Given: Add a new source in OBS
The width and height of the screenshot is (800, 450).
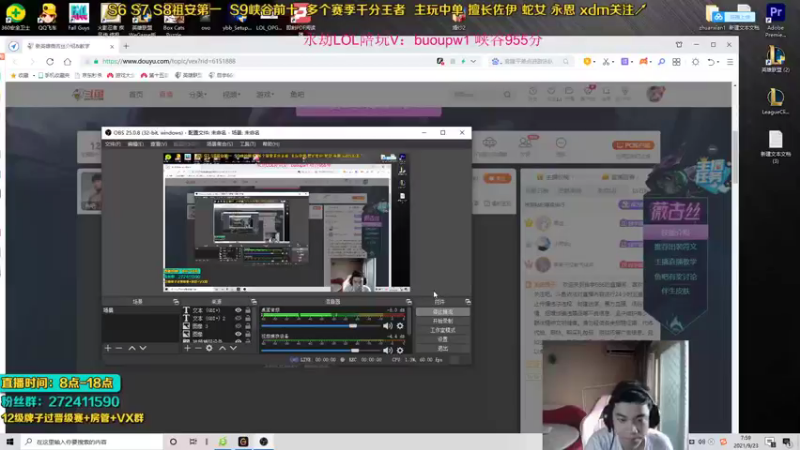Looking at the screenshot, I should [187, 348].
